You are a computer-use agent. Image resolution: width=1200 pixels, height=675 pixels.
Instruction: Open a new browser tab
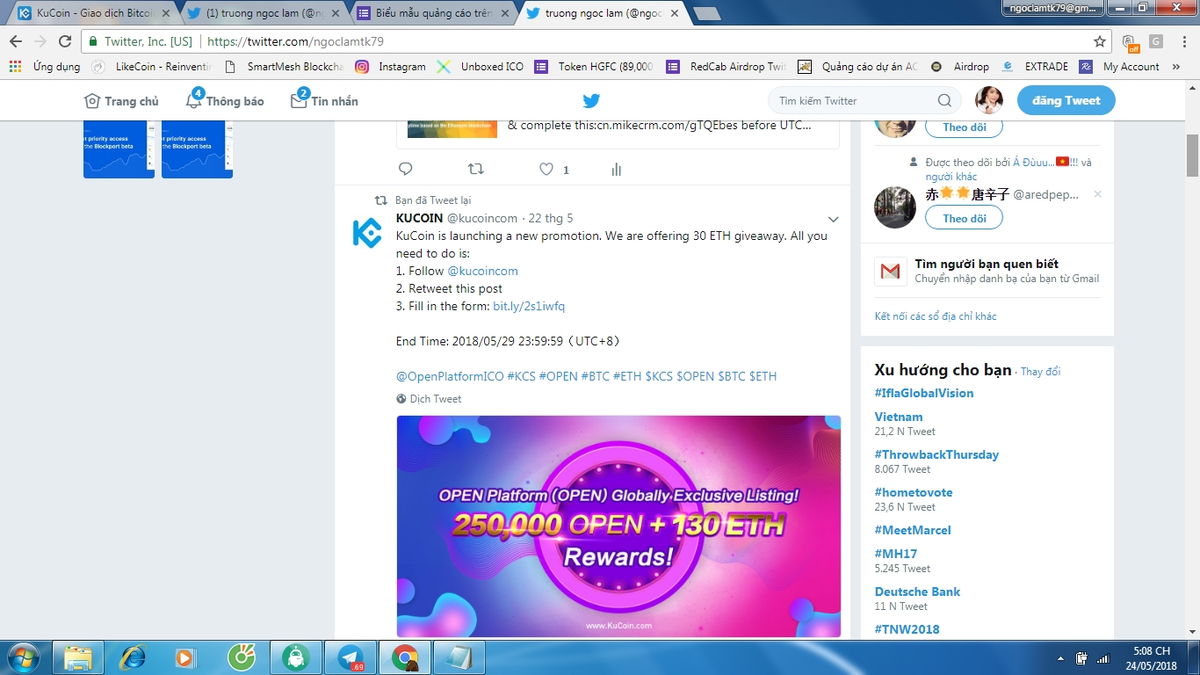click(708, 13)
